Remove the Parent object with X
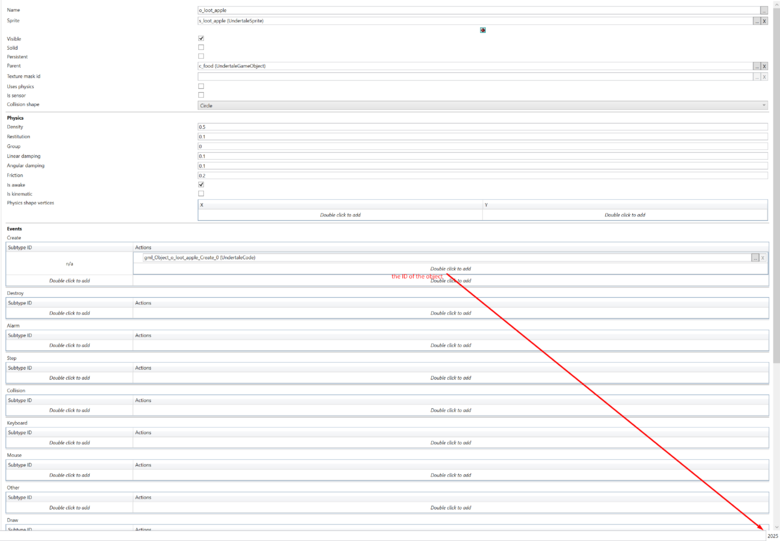Screen dimensions: 780x541 pyautogui.click(x=764, y=66)
